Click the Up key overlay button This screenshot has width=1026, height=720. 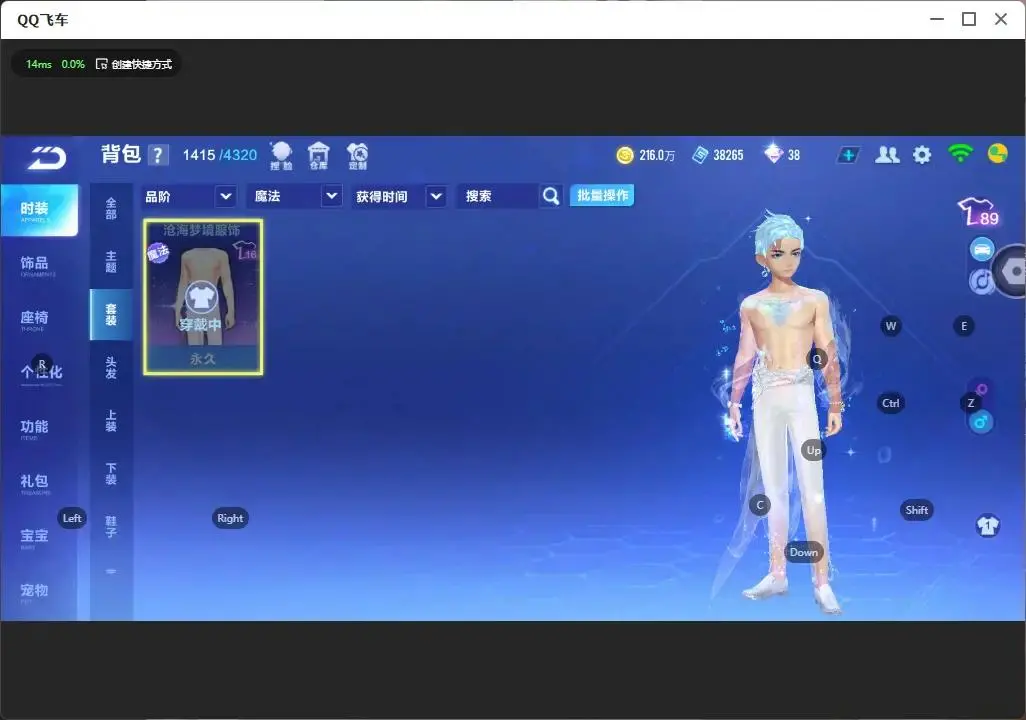tap(813, 450)
